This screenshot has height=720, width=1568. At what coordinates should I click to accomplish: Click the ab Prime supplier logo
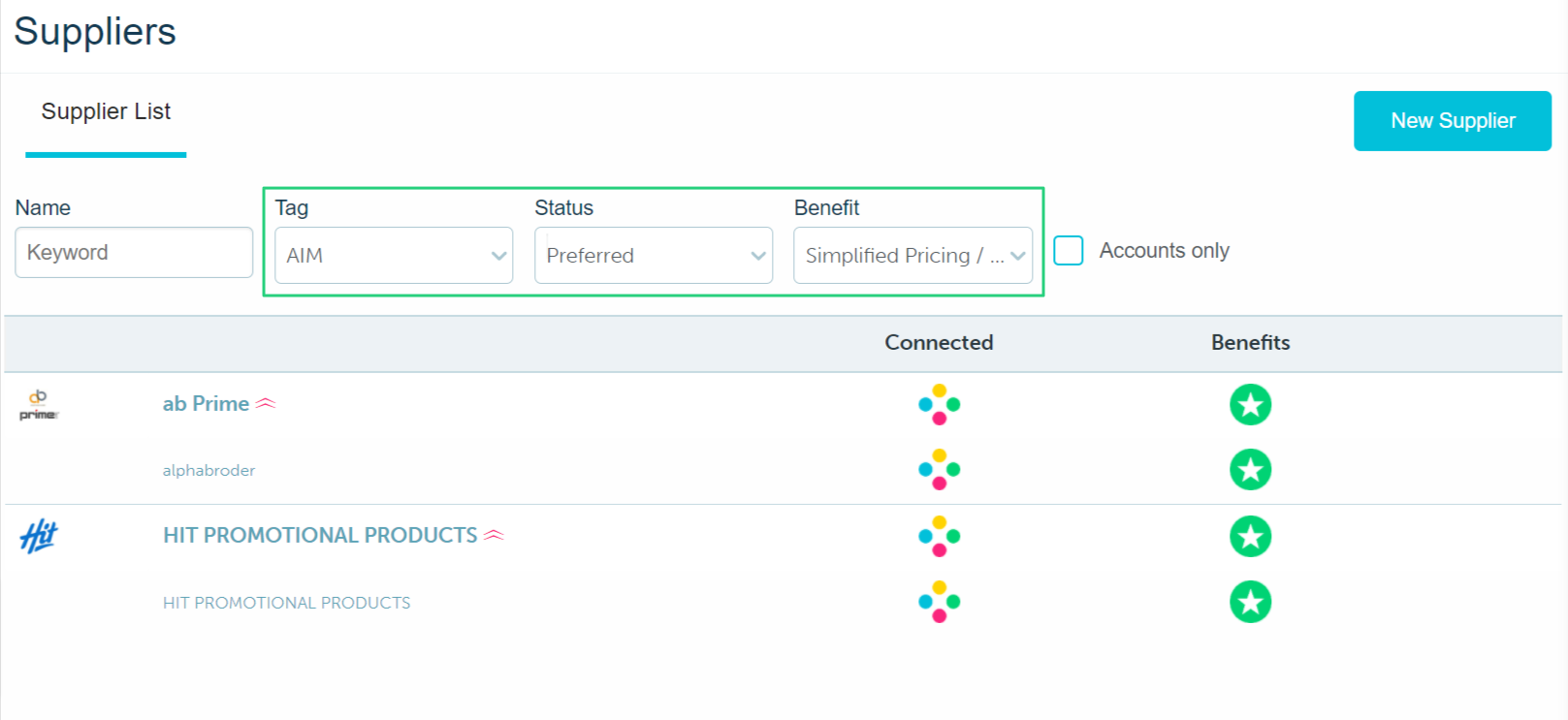[x=39, y=405]
